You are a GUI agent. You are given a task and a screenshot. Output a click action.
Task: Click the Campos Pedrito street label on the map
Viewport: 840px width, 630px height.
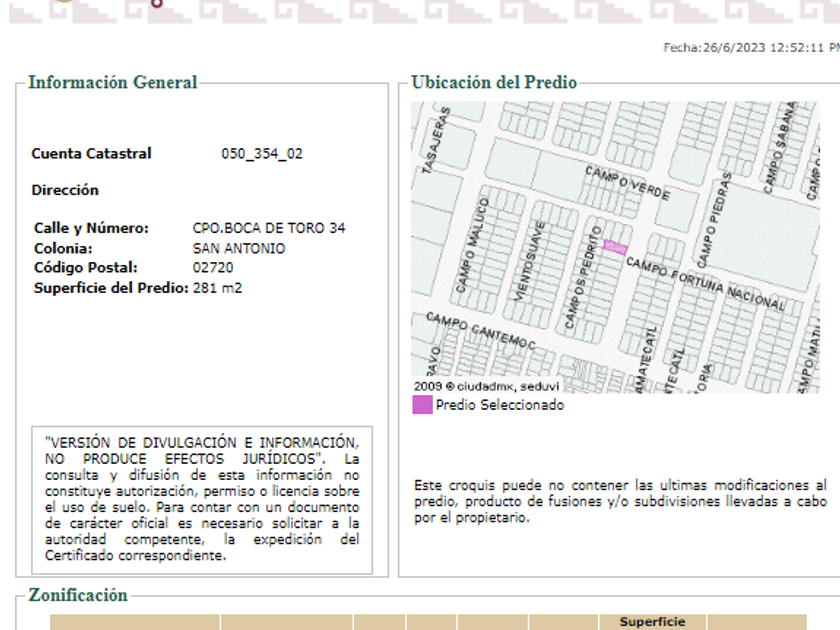click(581, 278)
